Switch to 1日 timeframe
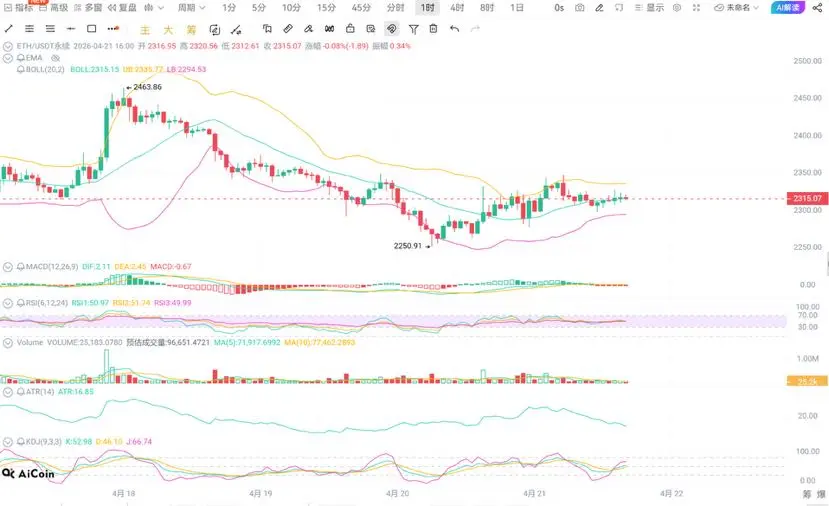Image resolution: width=829 pixels, height=506 pixels. (517, 7)
